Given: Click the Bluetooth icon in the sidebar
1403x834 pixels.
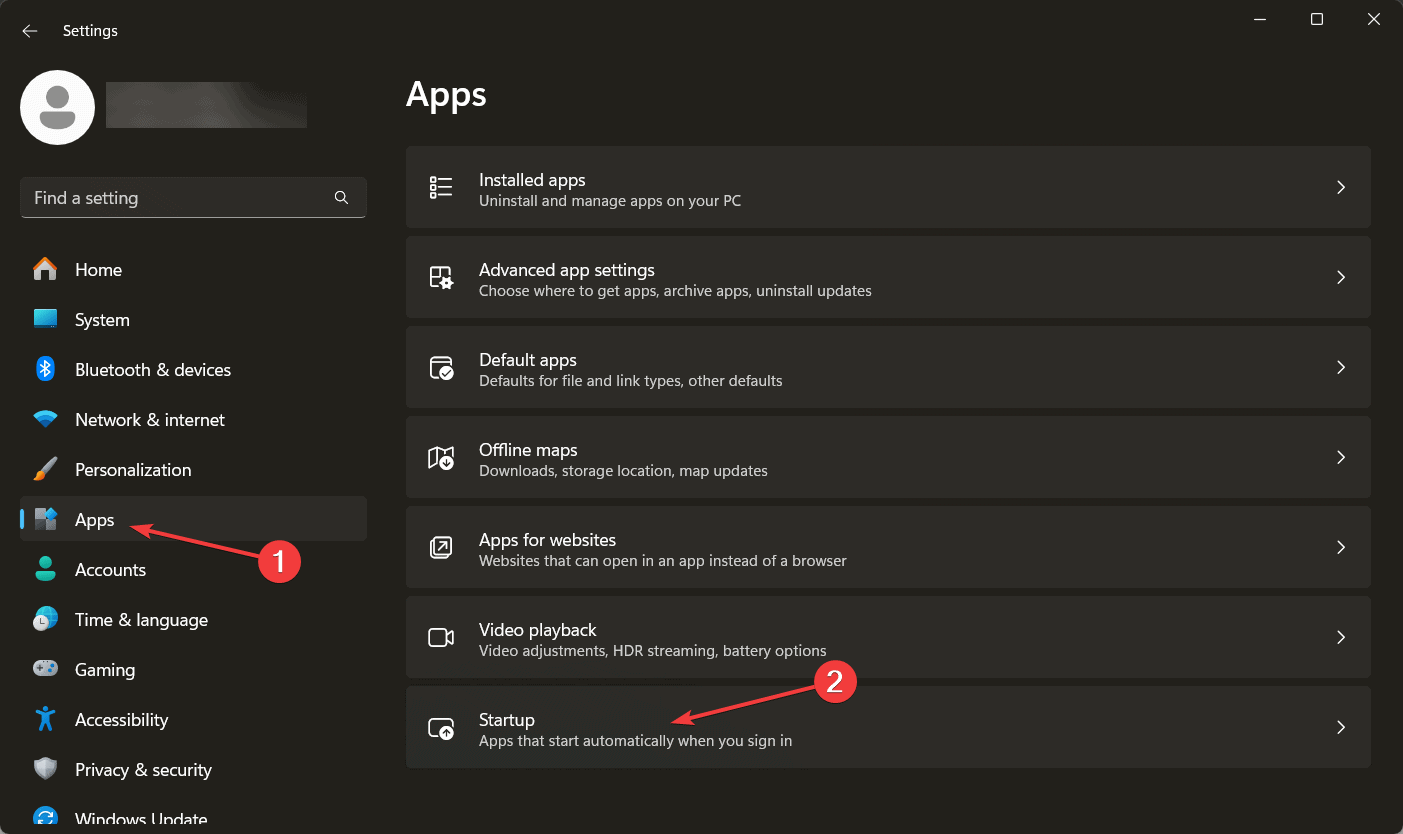Looking at the screenshot, I should (x=45, y=370).
